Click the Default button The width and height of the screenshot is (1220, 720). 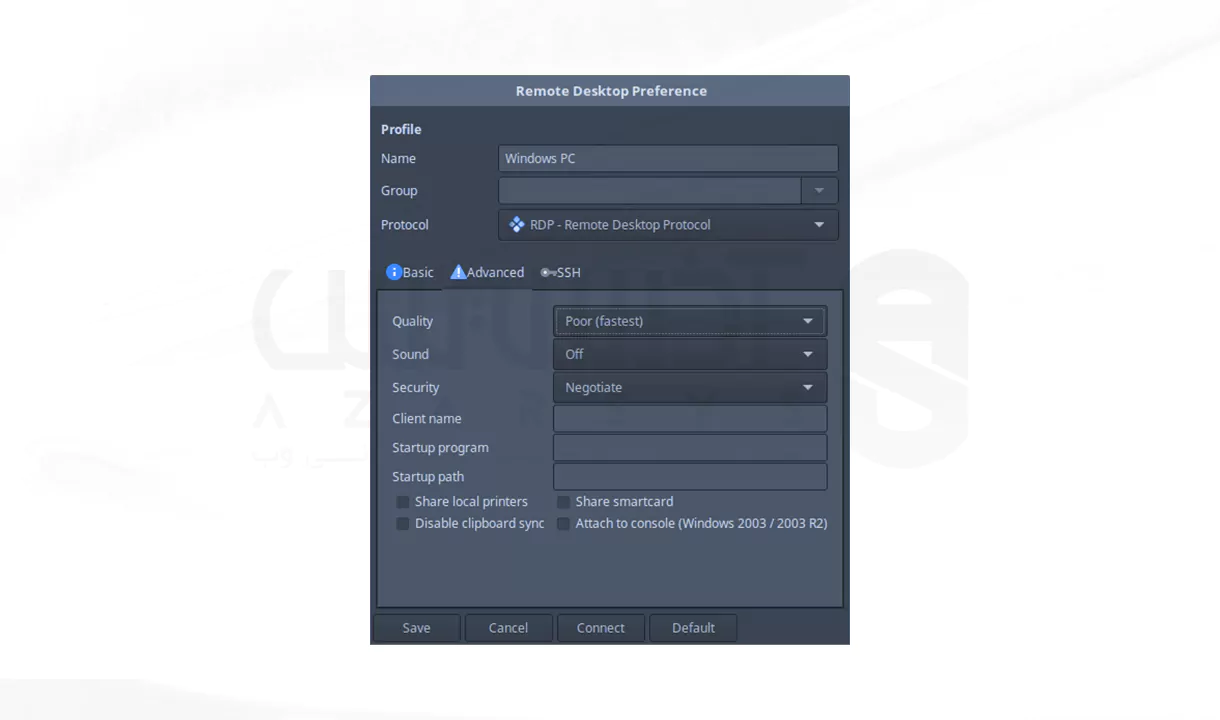693,628
